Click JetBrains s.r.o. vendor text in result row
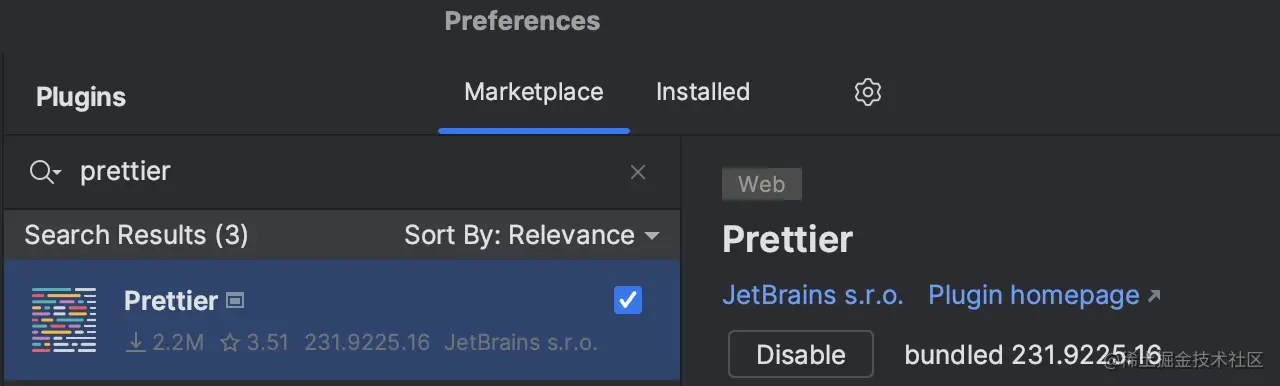This screenshot has width=1280, height=386. click(x=521, y=343)
